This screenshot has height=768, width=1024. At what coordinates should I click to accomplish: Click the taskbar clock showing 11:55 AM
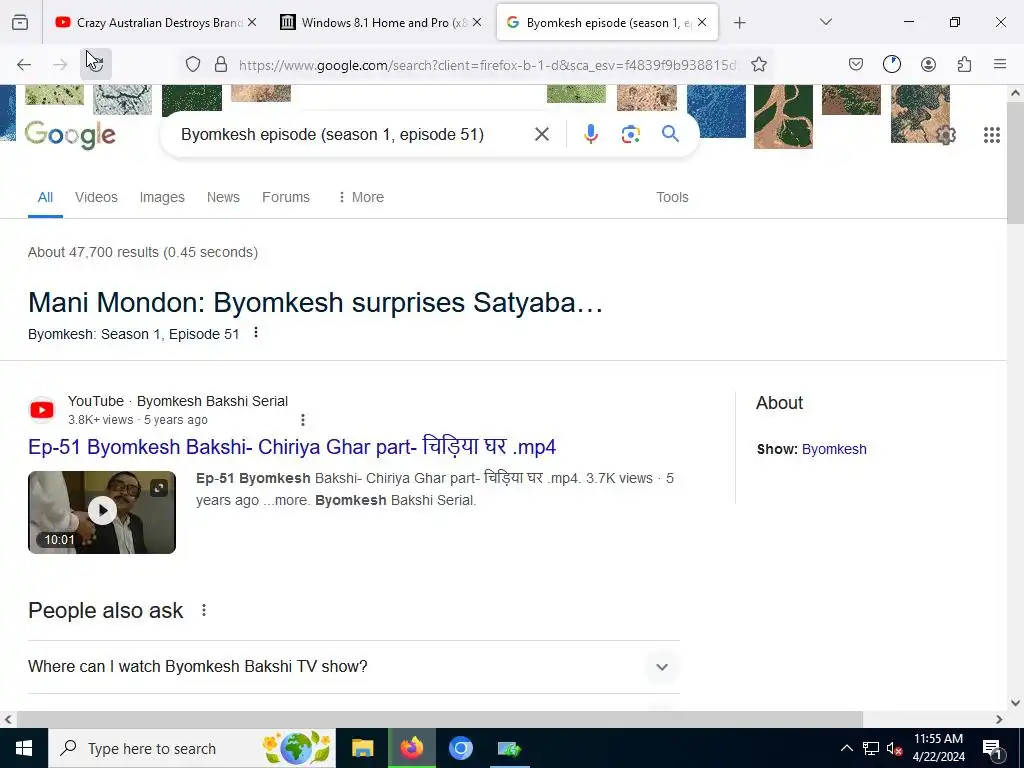coord(938,748)
